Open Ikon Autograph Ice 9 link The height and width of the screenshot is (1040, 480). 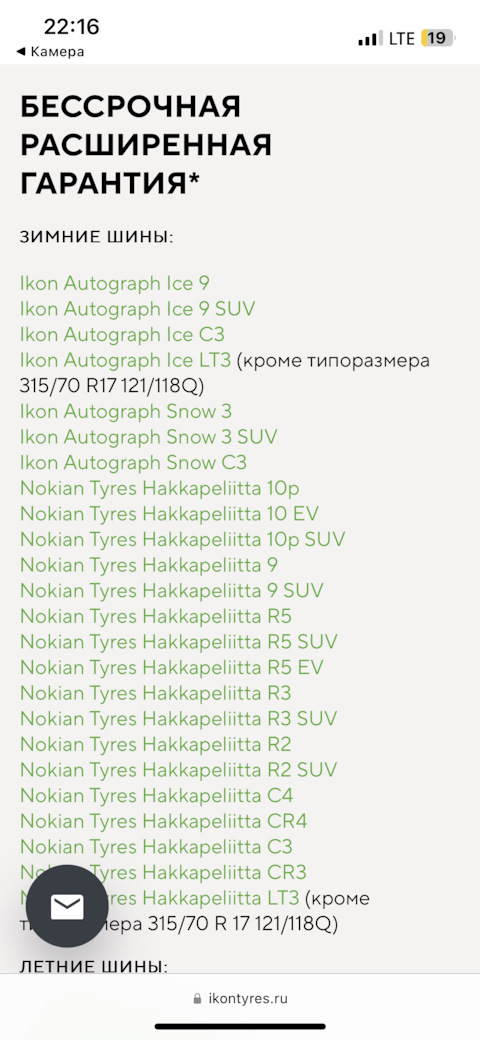pos(115,283)
